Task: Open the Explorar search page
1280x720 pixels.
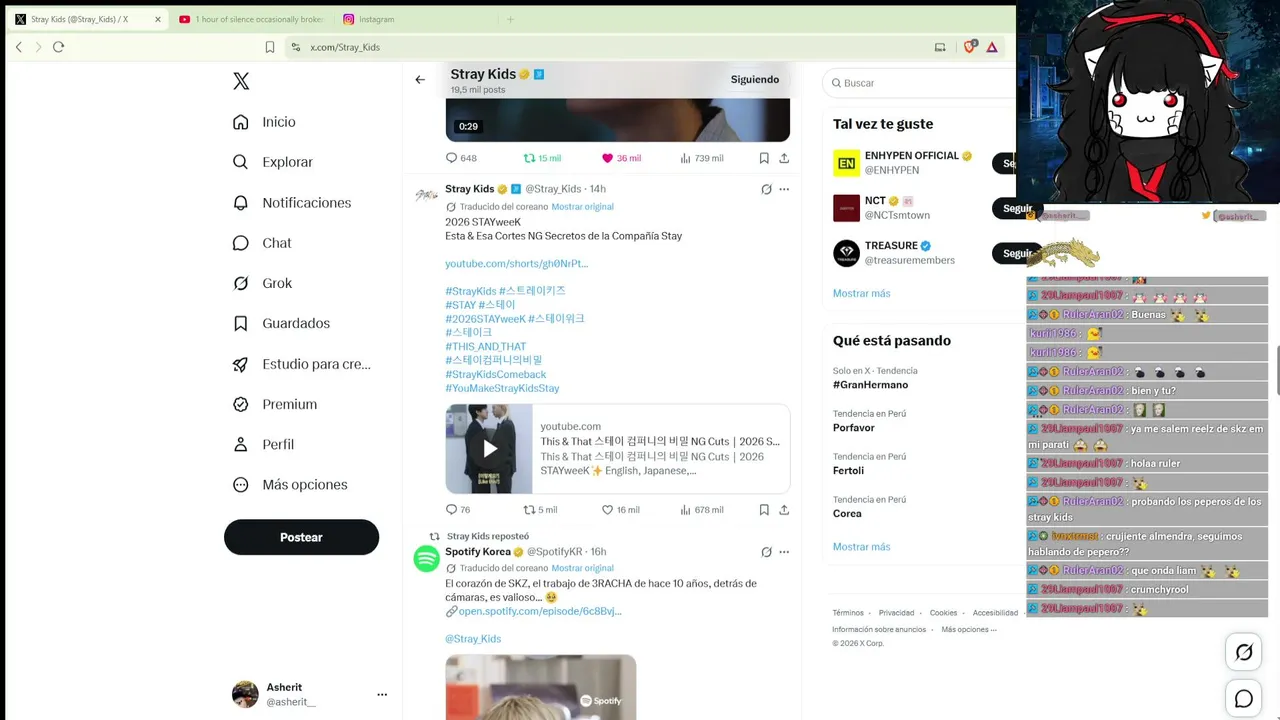Action: click(x=273, y=162)
